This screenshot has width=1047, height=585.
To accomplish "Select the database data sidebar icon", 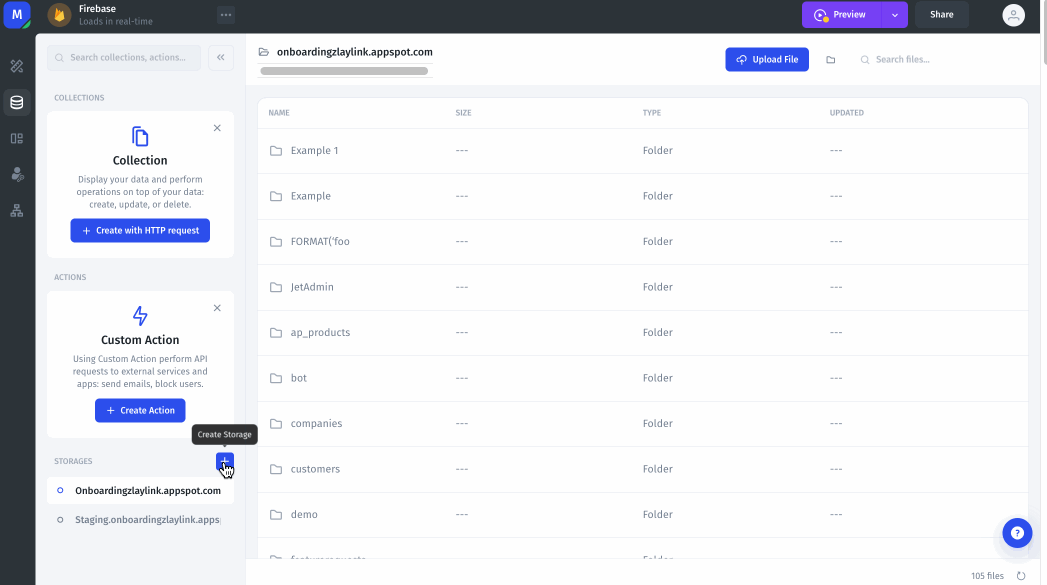I will [x=17, y=102].
